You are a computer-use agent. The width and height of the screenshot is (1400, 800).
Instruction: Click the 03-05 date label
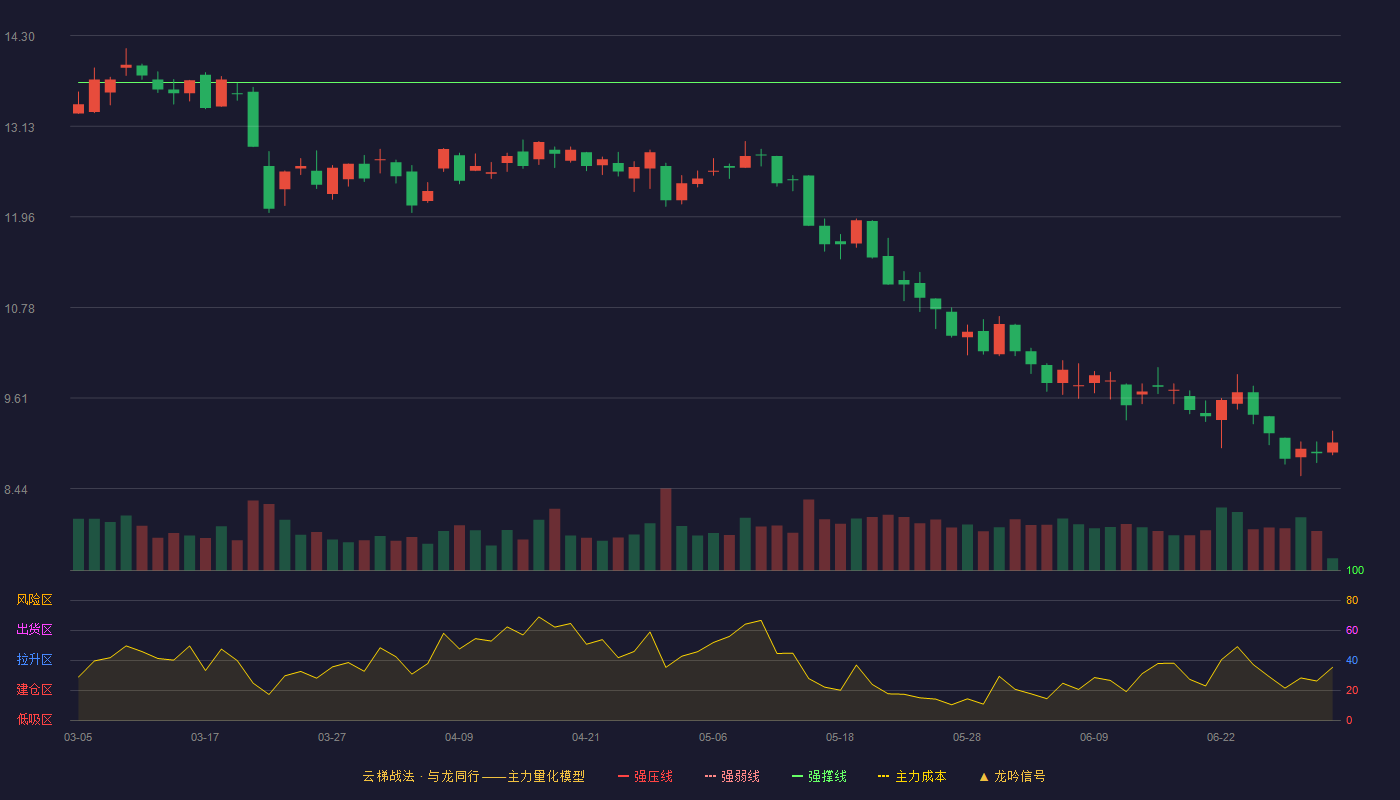coord(78,737)
